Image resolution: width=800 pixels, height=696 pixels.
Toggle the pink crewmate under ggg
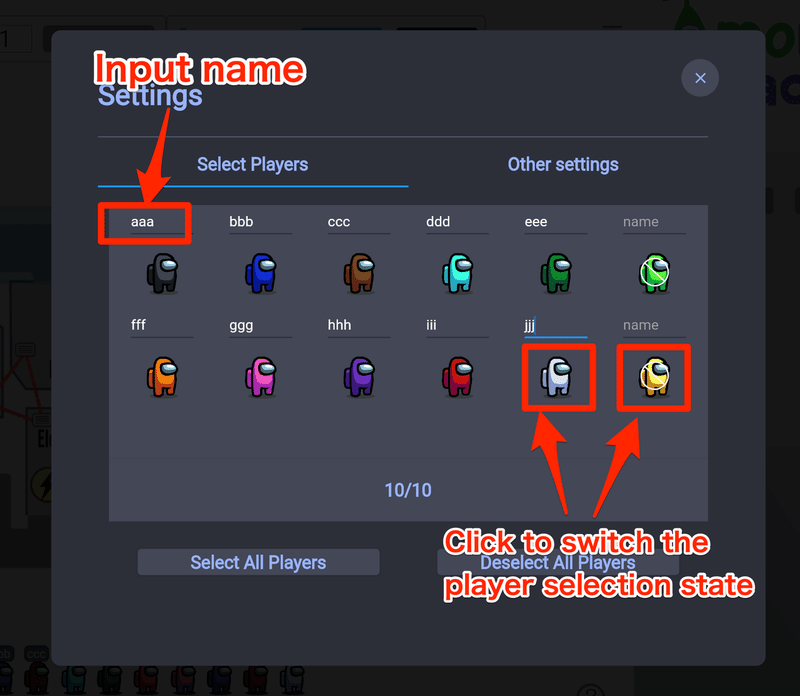tap(261, 377)
